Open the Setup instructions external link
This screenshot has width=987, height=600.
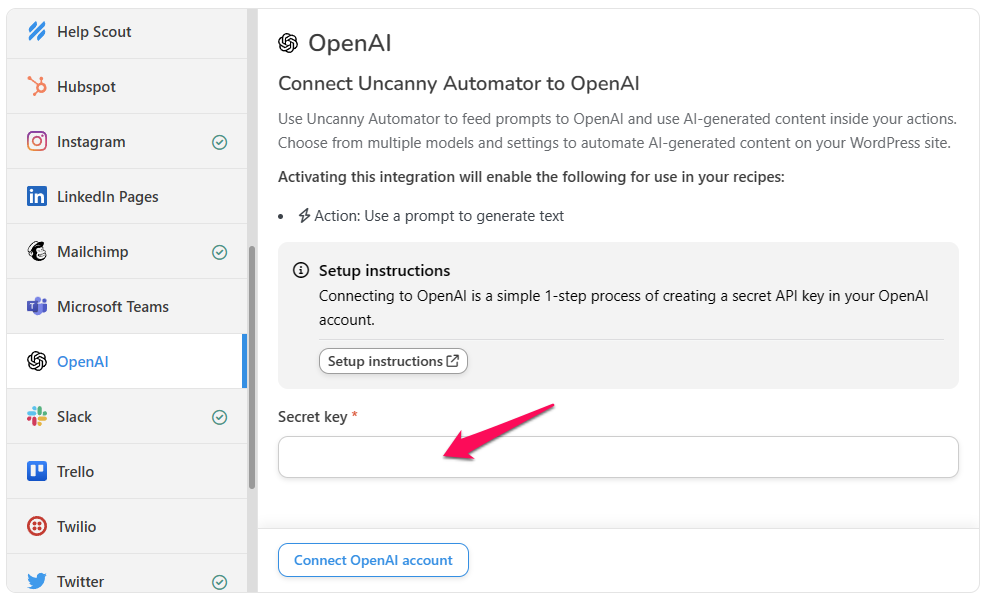(393, 361)
